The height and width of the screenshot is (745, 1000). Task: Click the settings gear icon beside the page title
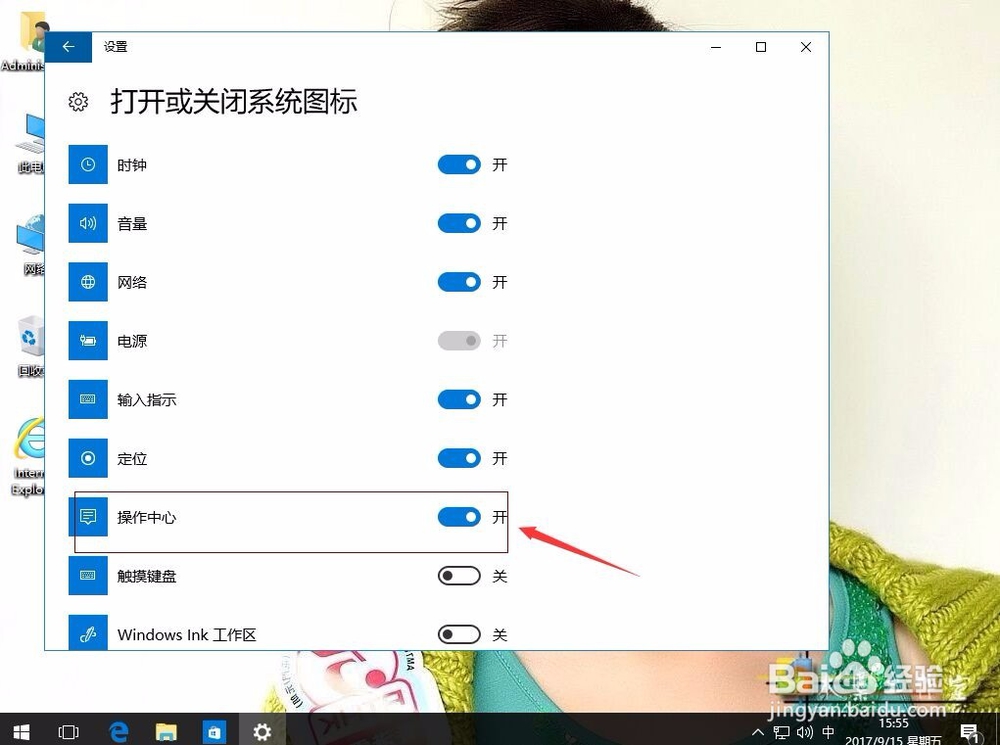[79, 101]
